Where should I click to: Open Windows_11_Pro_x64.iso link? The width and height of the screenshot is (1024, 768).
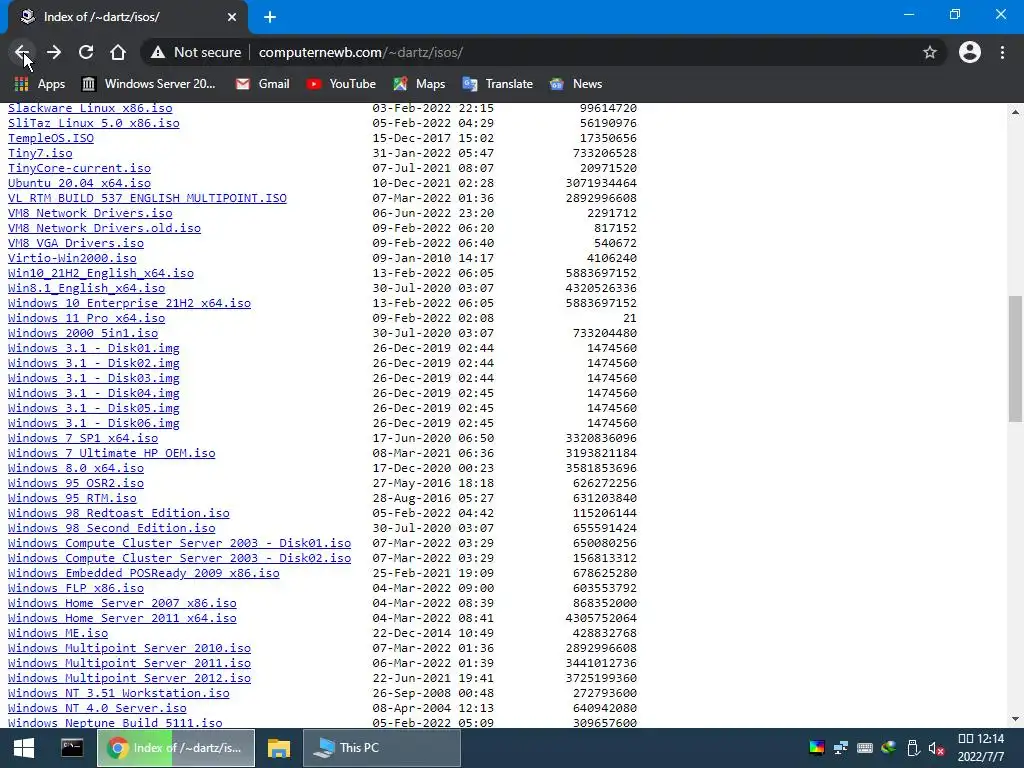[x=86, y=318]
